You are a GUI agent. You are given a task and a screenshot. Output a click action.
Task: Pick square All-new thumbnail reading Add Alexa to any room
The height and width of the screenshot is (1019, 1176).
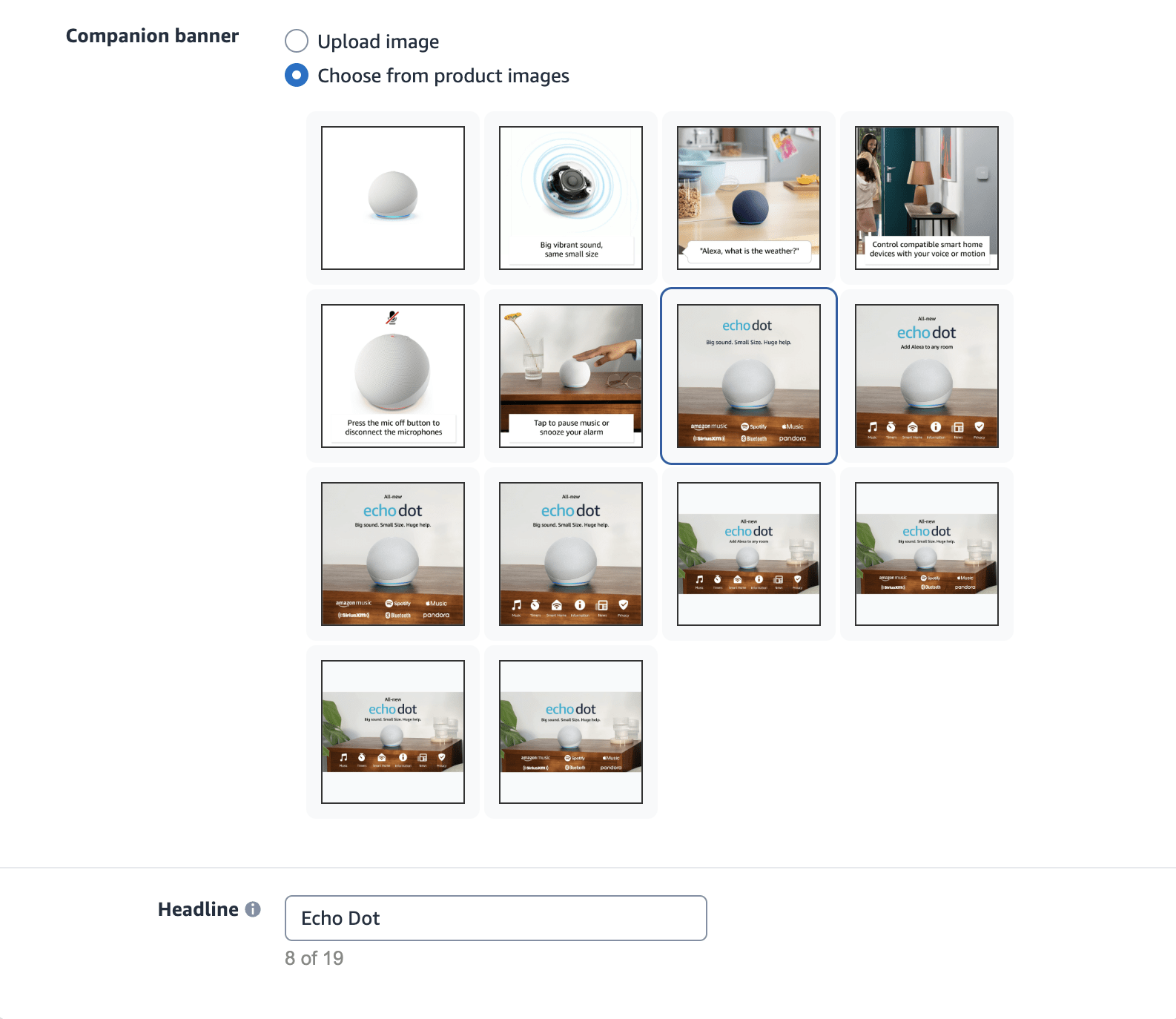(x=927, y=376)
